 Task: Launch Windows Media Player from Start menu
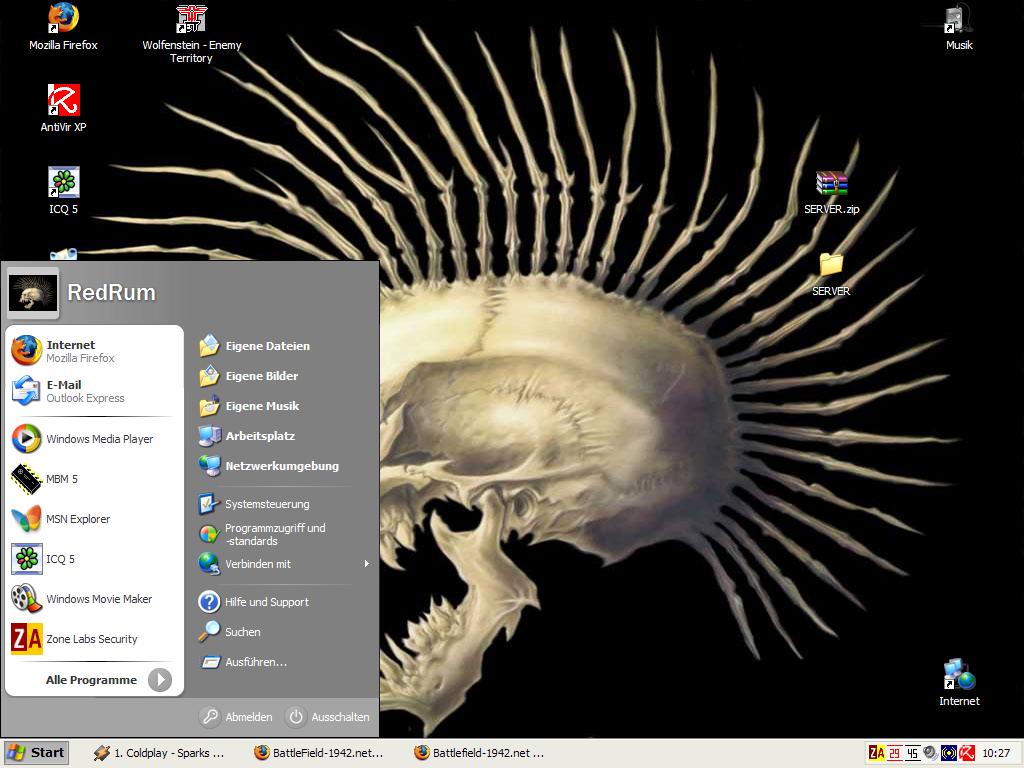pyautogui.click(x=94, y=439)
